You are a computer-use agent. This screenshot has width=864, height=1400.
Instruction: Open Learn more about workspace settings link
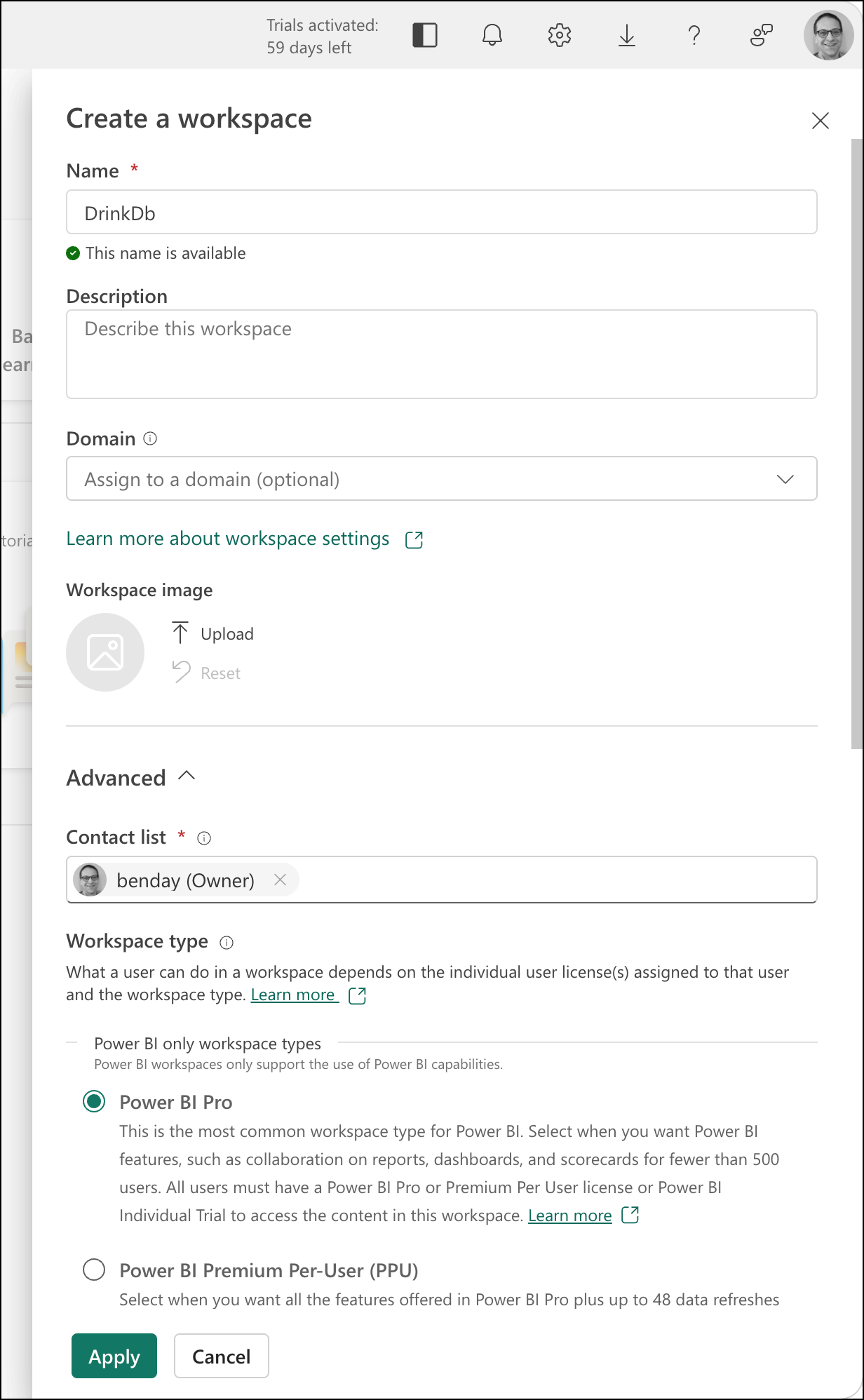pyautogui.click(x=228, y=539)
